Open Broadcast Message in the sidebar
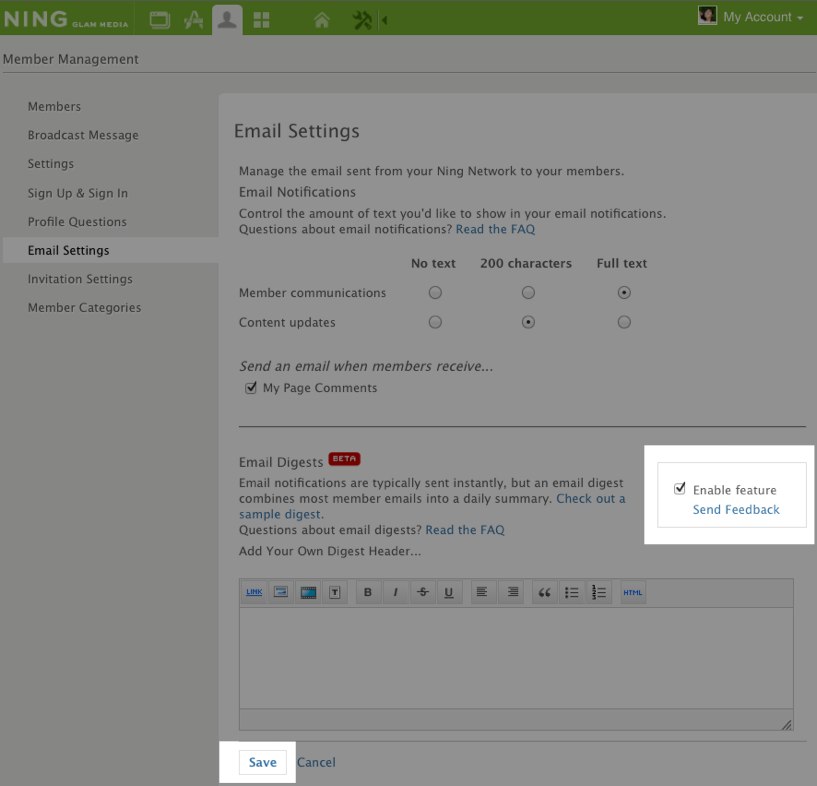This screenshot has height=786, width=817. [x=83, y=135]
